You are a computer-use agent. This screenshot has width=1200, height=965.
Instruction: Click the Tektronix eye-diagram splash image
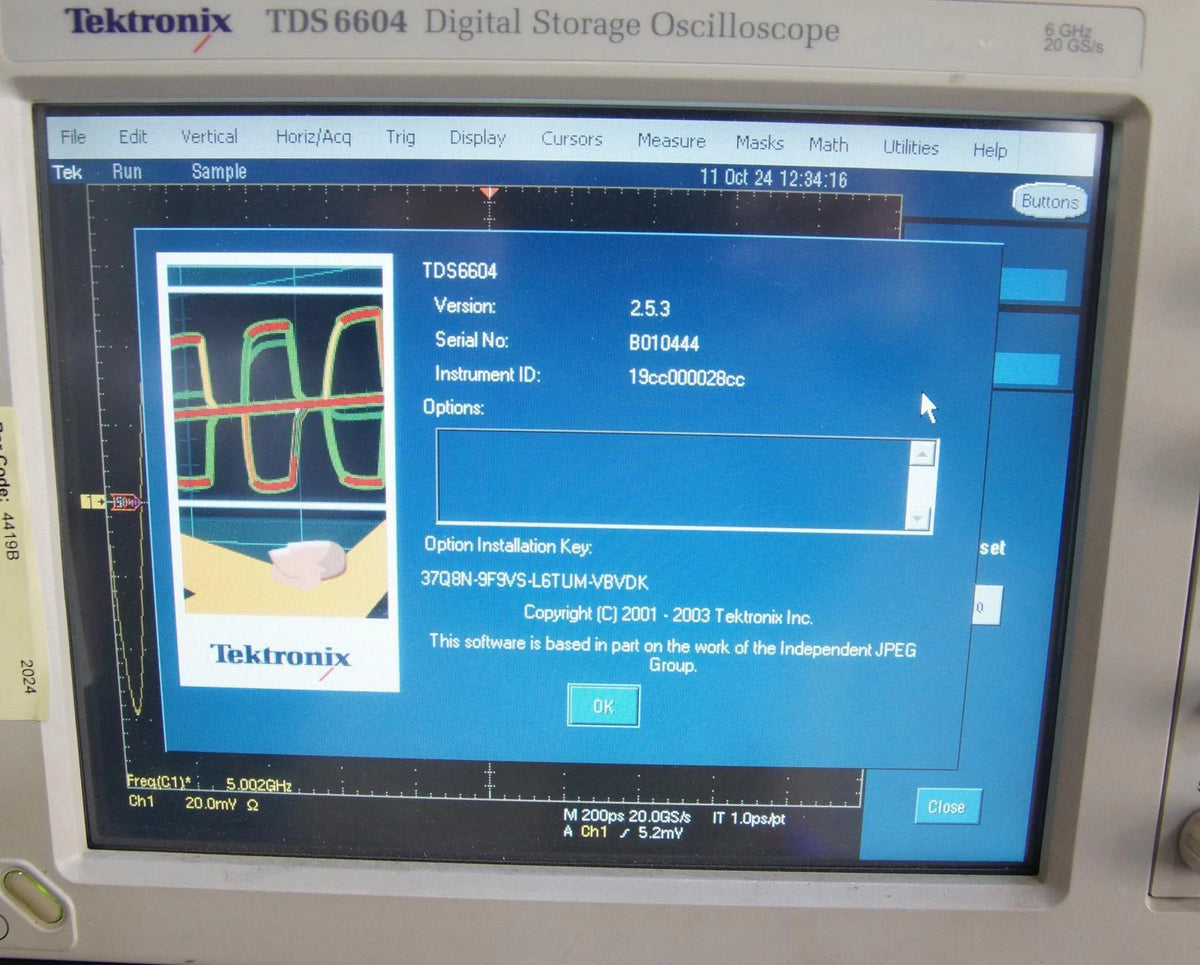(x=279, y=470)
